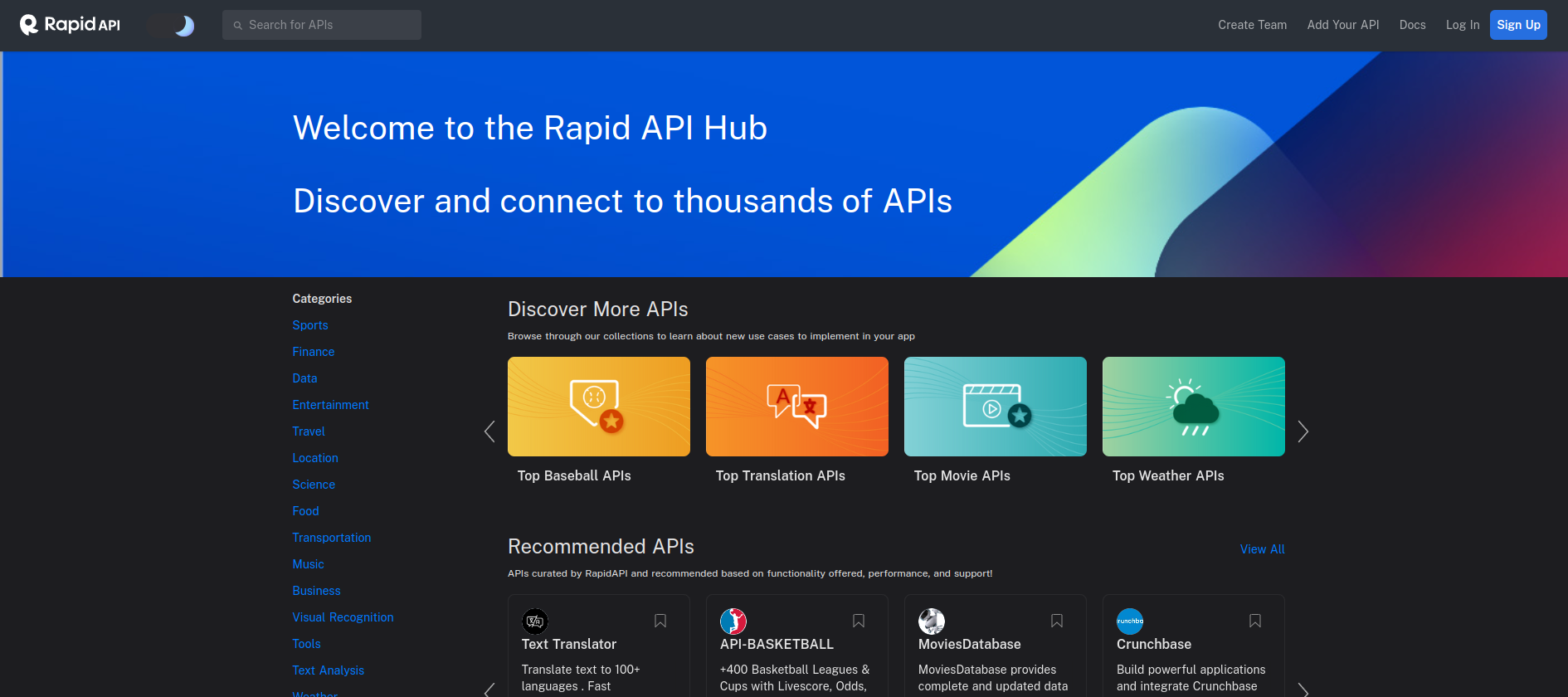Click the MoviesDatabase logo icon
1568x697 pixels.
point(932,621)
